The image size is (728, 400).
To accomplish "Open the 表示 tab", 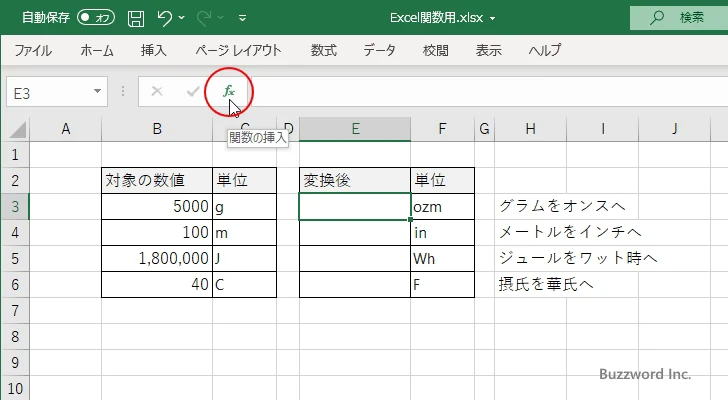I will 488,50.
